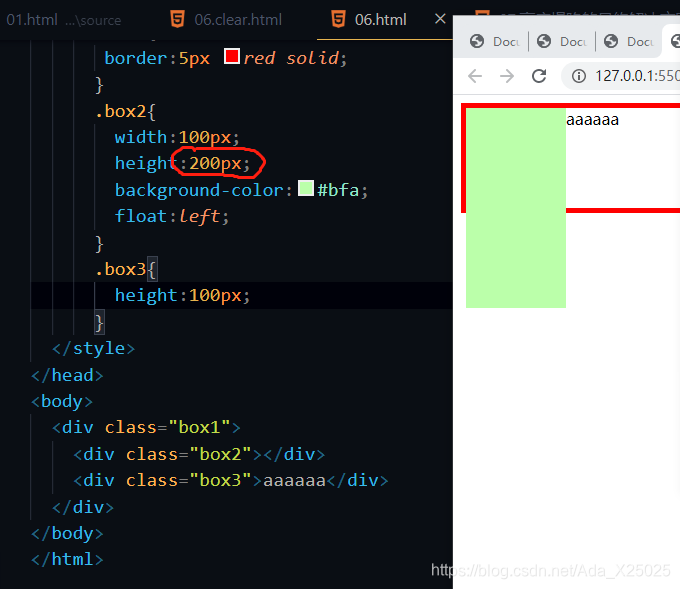Click the globe icon on third browser tab
The image size is (680, 589).
pyautogui.click(x=611, y=41)
